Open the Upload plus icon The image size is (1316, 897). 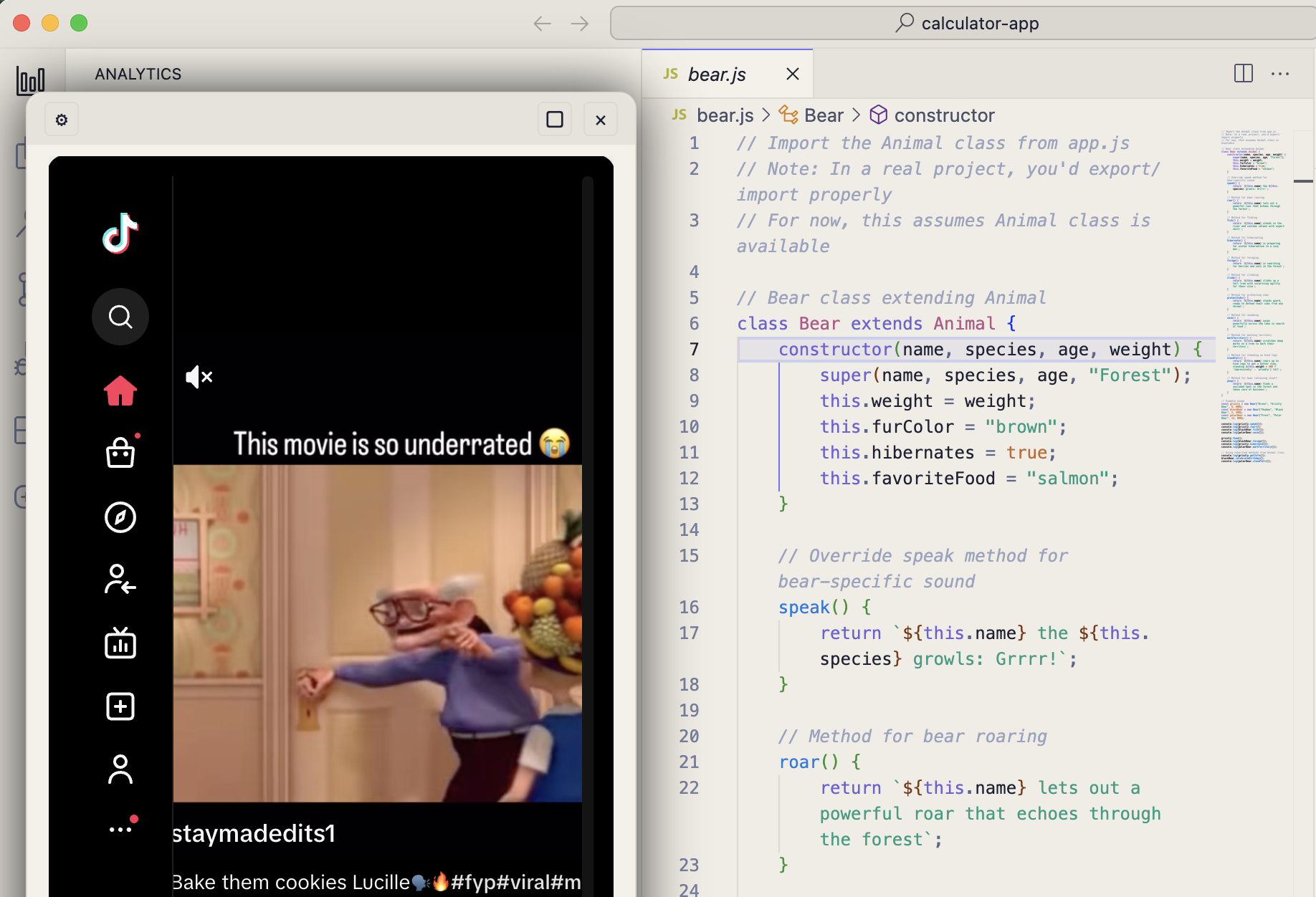pos(120,707)
